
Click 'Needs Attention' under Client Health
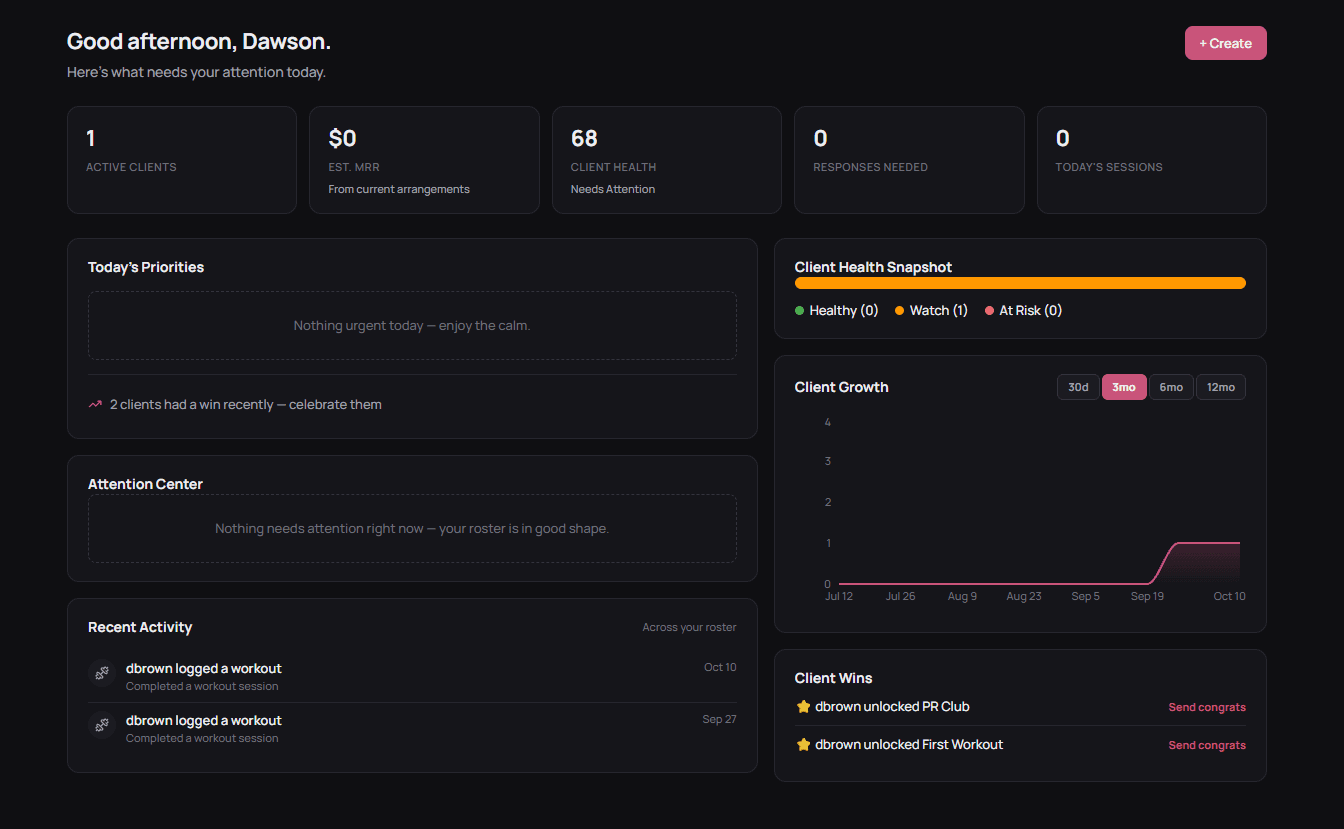613,189
